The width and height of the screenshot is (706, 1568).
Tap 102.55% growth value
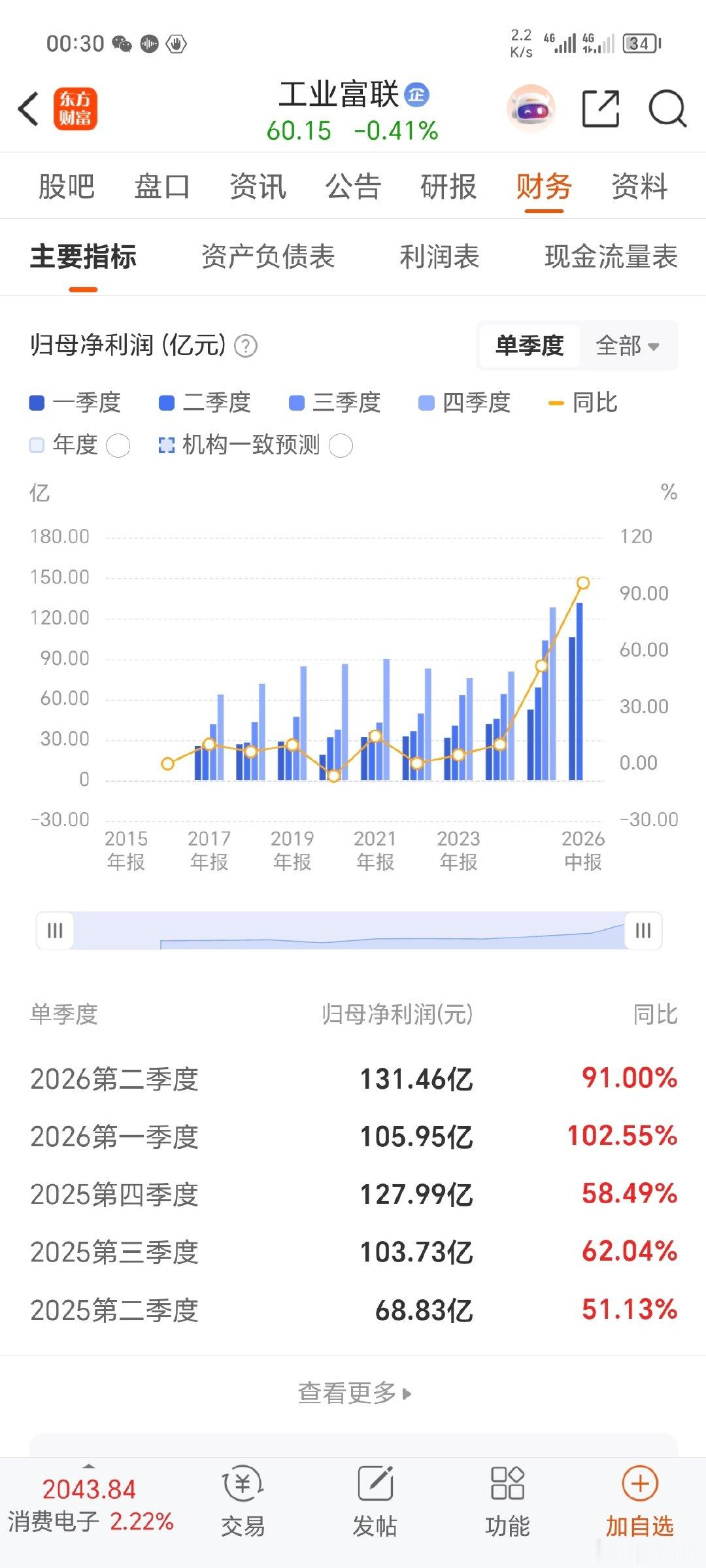[x=622, y=1136]
